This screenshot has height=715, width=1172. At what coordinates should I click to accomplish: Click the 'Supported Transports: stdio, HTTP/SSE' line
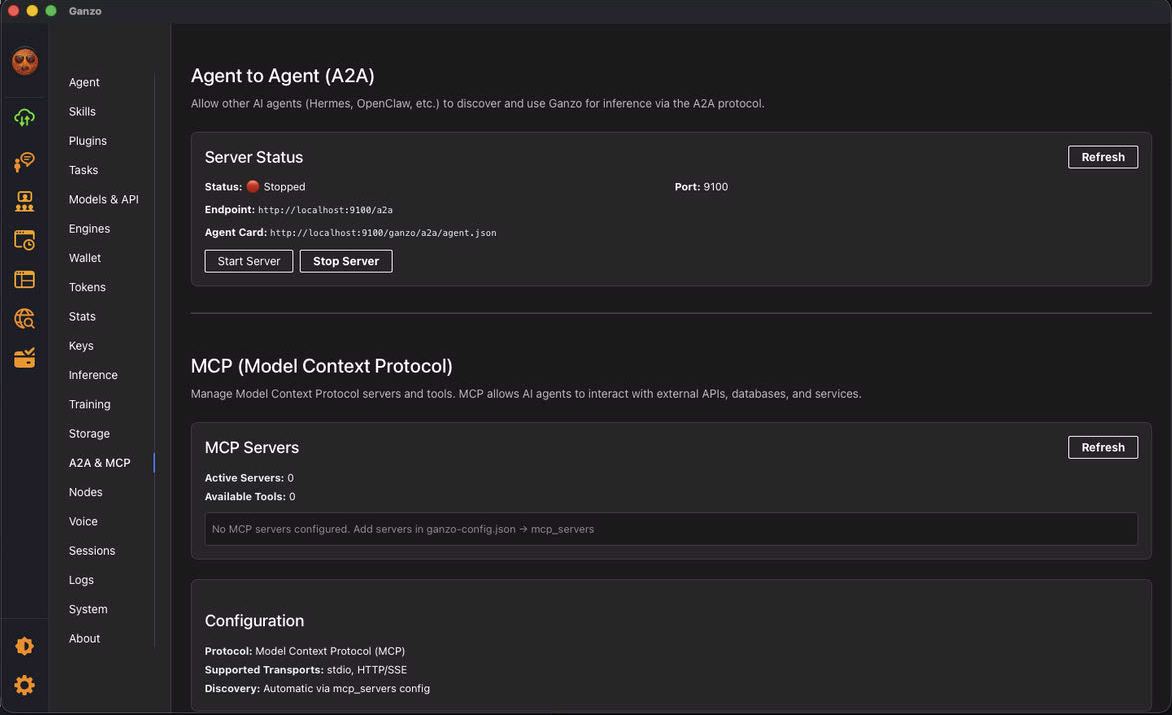click(x=306, y=669)
